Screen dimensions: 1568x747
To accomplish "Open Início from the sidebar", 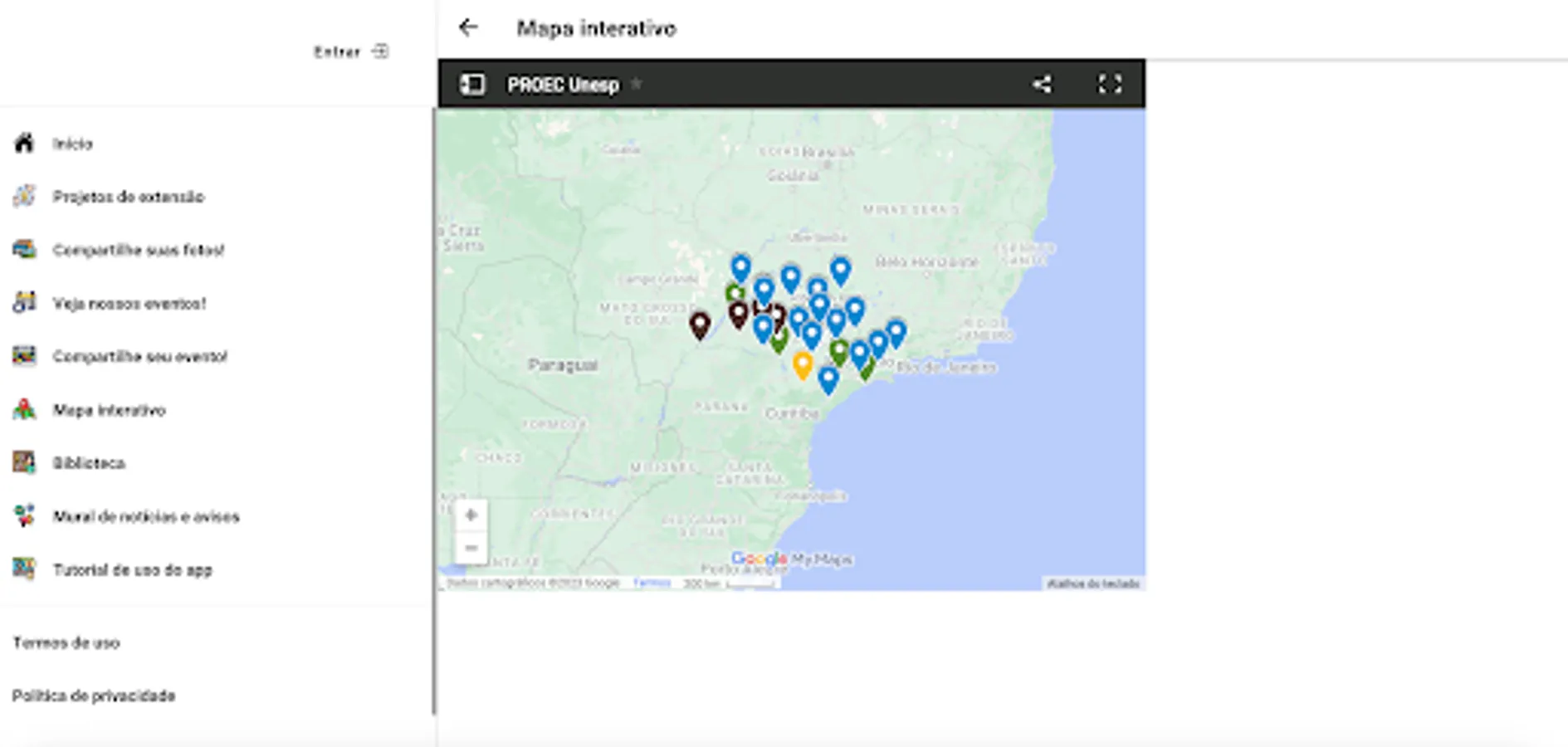I will tap(25, 143).
